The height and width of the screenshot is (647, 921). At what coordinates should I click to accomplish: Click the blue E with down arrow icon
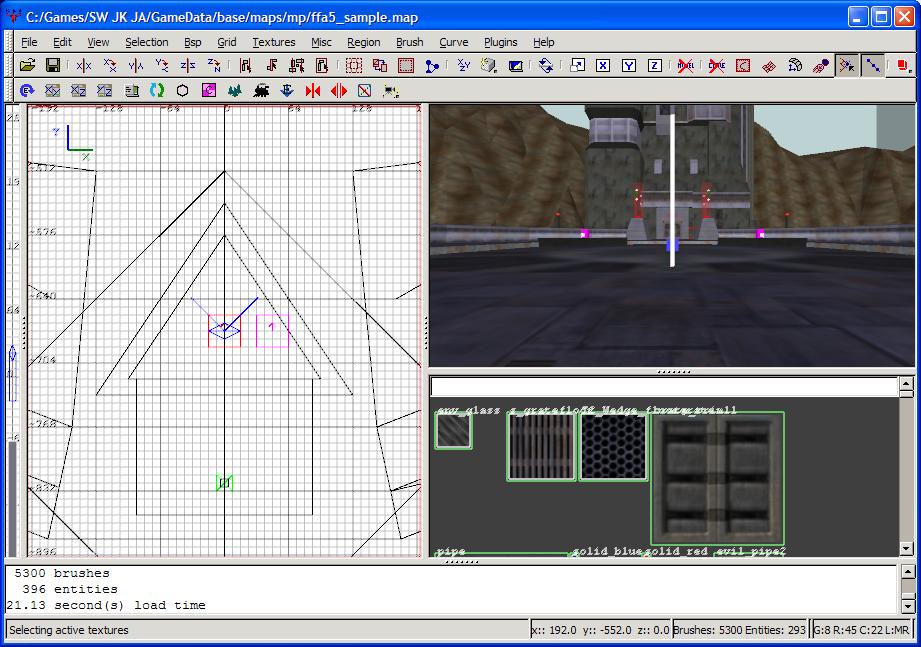coord(287,90)
